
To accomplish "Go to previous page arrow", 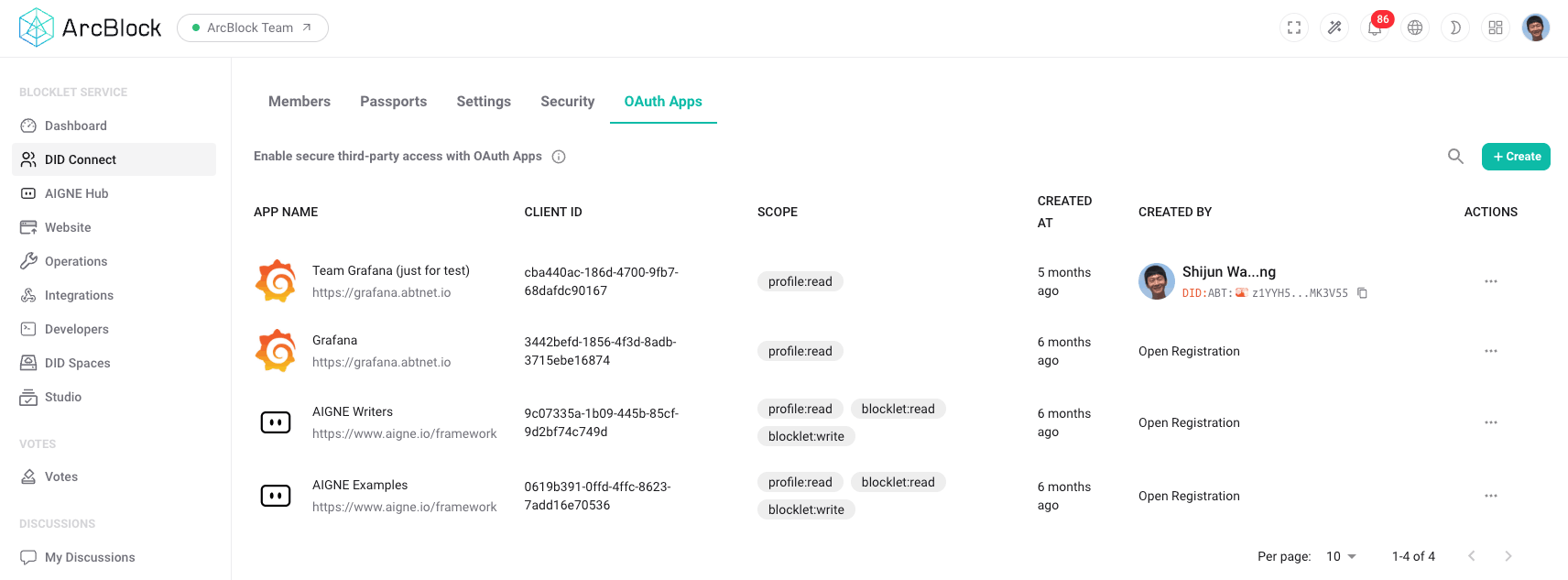I will (1472, 556).
